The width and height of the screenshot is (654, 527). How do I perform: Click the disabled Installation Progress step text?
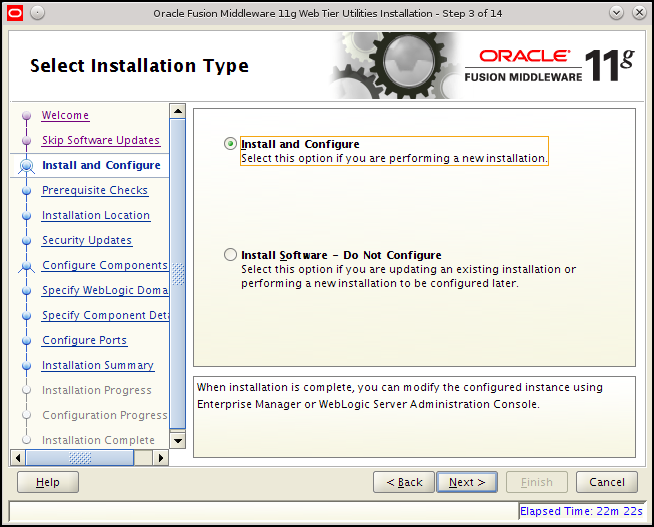(x=97, y=390)
